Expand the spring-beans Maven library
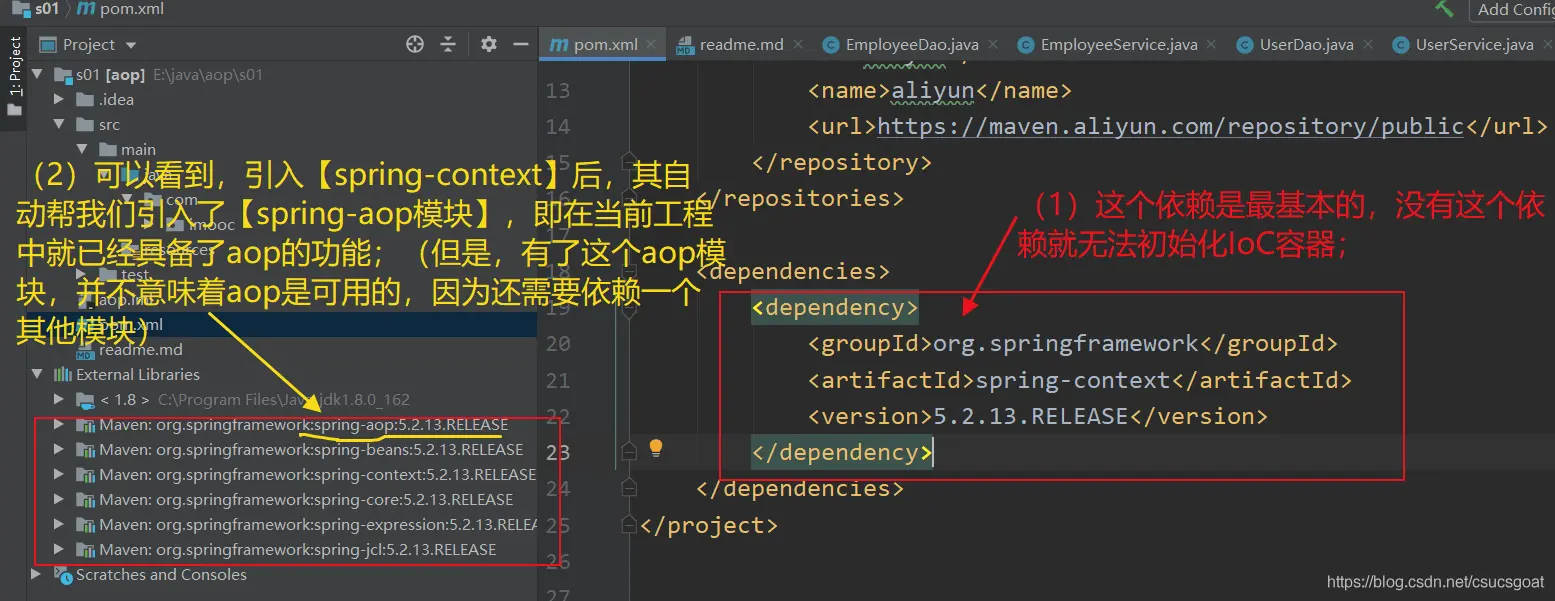Screen dimensions: 1555x601 tap(60, 450)
